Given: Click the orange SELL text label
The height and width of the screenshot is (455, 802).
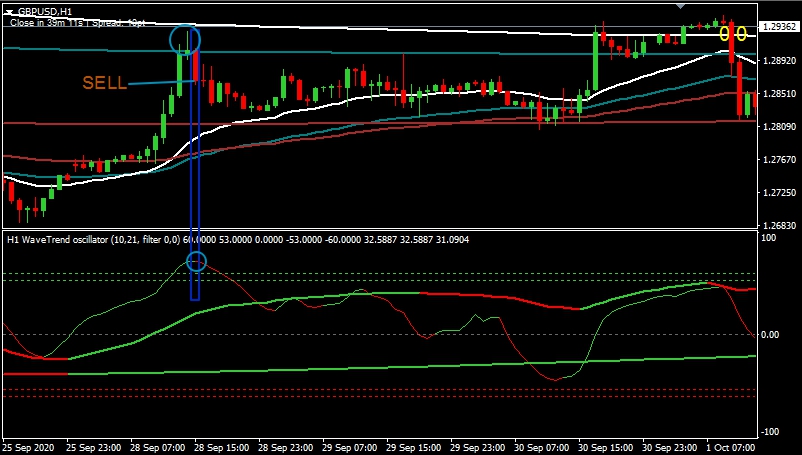Looking at the screenshot, I should [104, 83].
